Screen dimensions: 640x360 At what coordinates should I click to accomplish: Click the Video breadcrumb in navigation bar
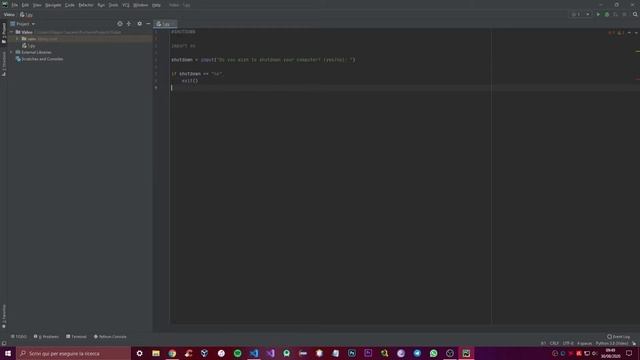[9, 15]
